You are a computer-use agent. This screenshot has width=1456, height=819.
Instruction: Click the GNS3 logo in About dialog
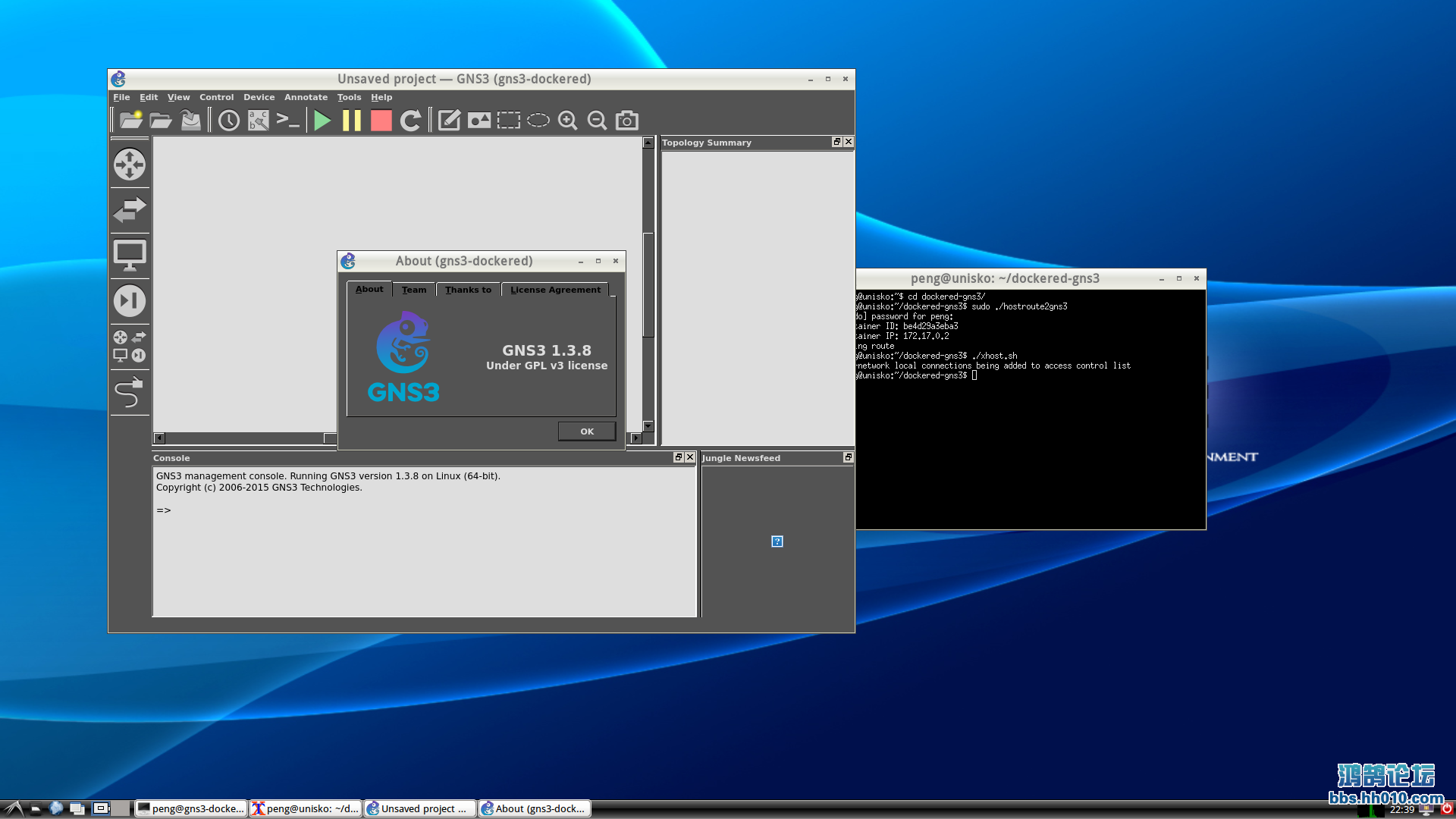coord(403,356)
